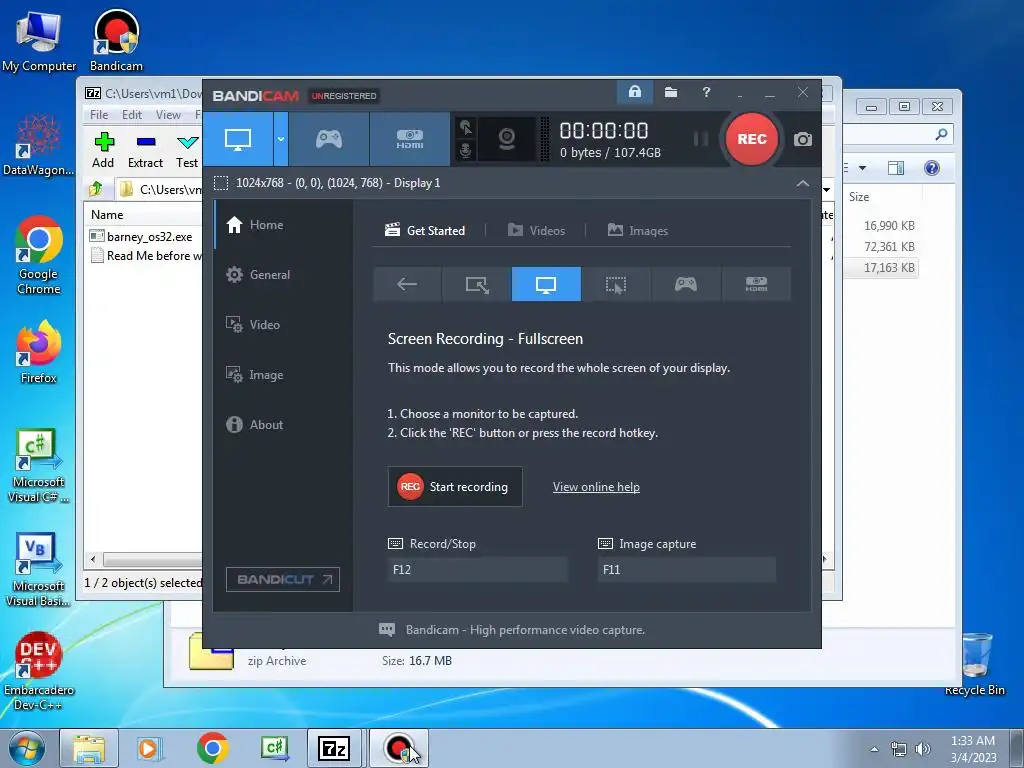Open Video settings in sidebar
This screenshot has width=1024, height=768.
pyautogui.click(x=283, y=325)
